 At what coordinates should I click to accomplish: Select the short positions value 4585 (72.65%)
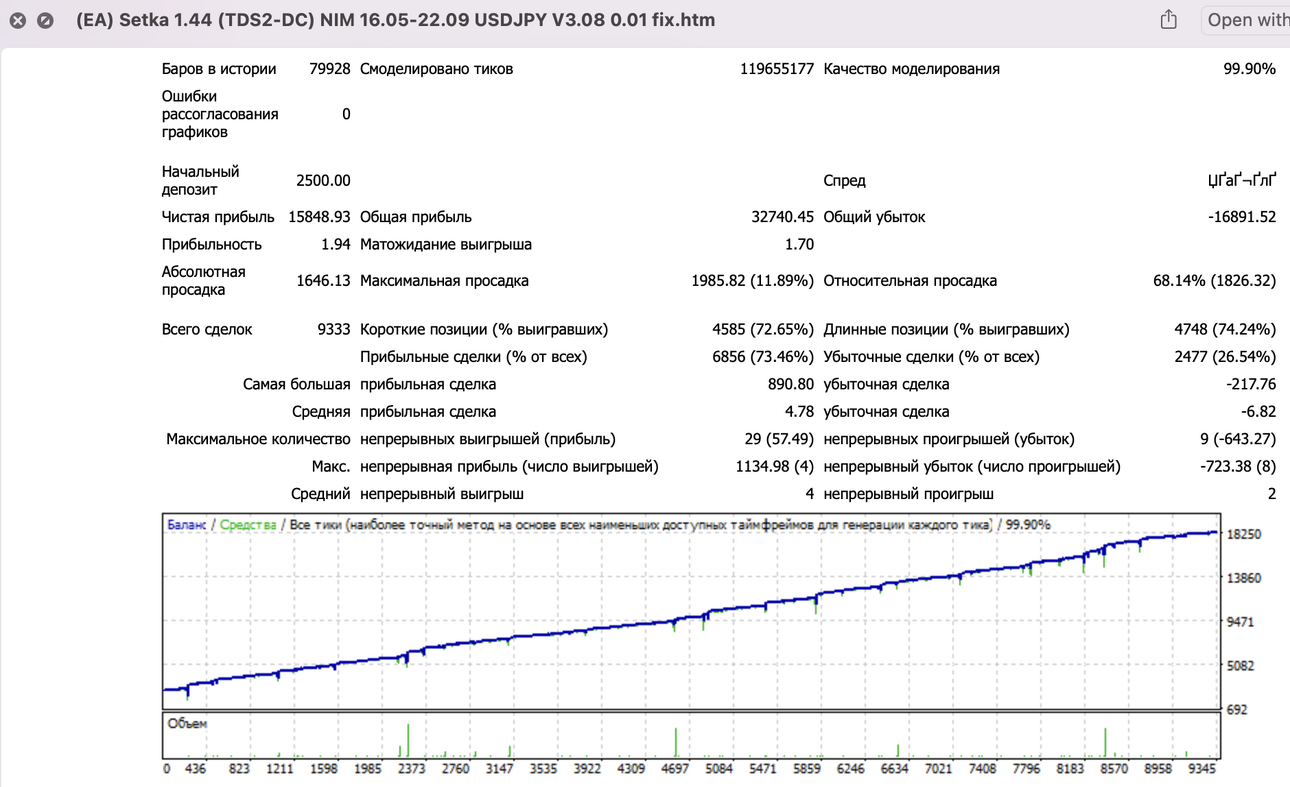click(x=762, y=329)
